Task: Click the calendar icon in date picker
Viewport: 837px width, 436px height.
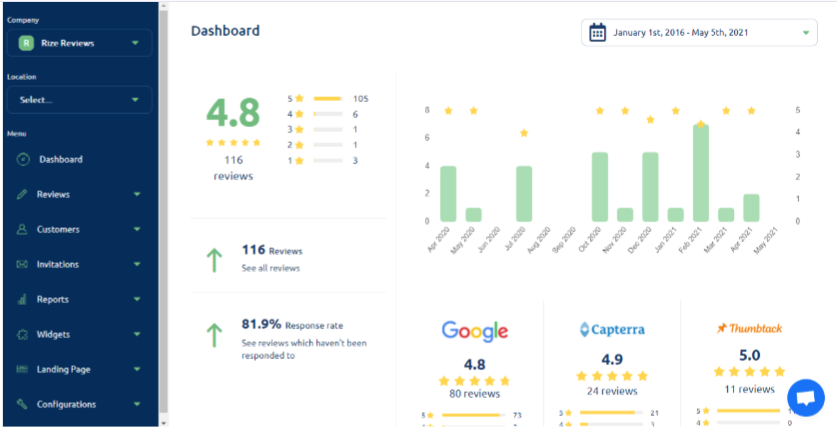Action: (597, 33)
